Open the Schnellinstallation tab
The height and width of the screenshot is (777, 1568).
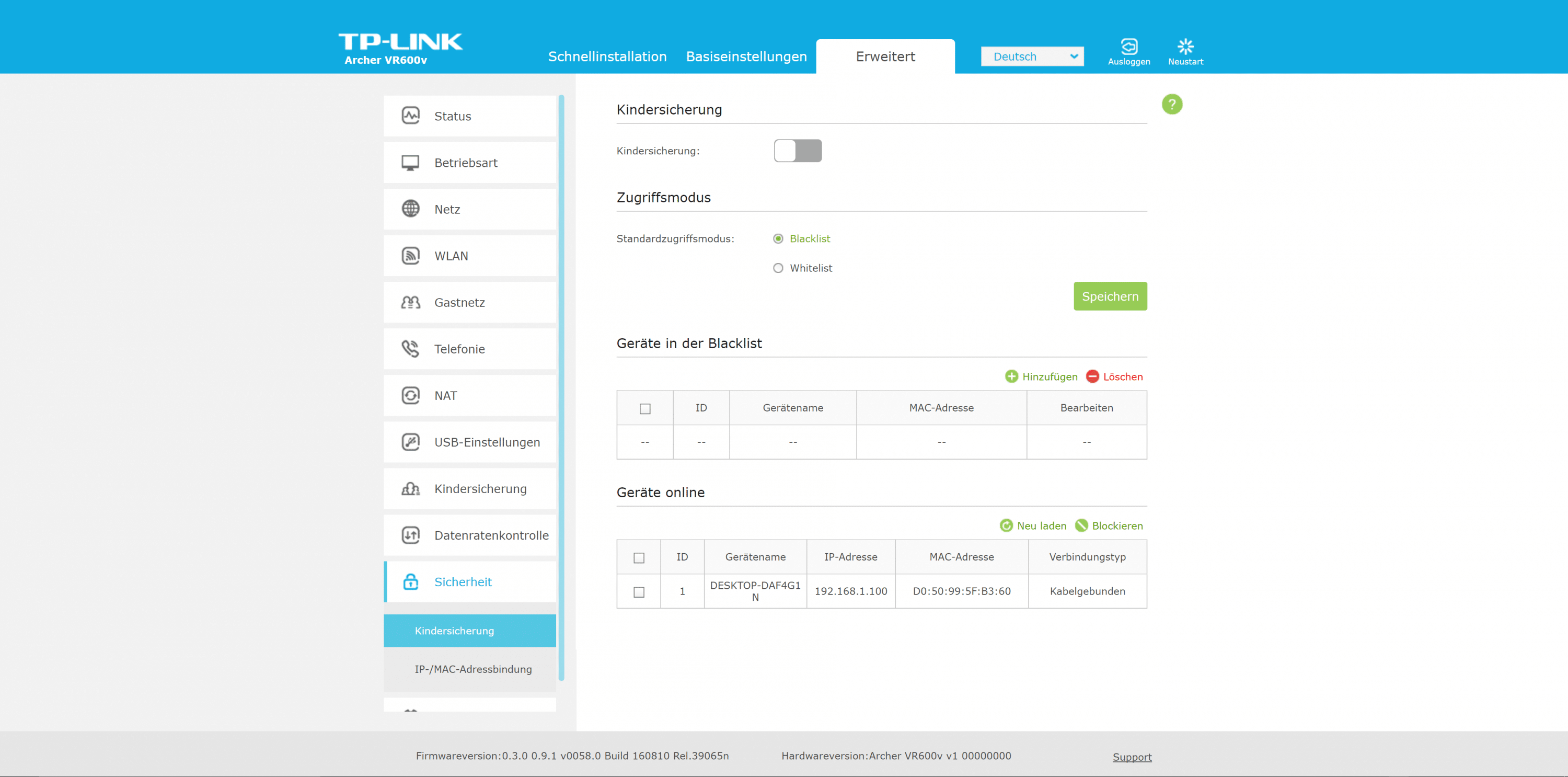607,56
